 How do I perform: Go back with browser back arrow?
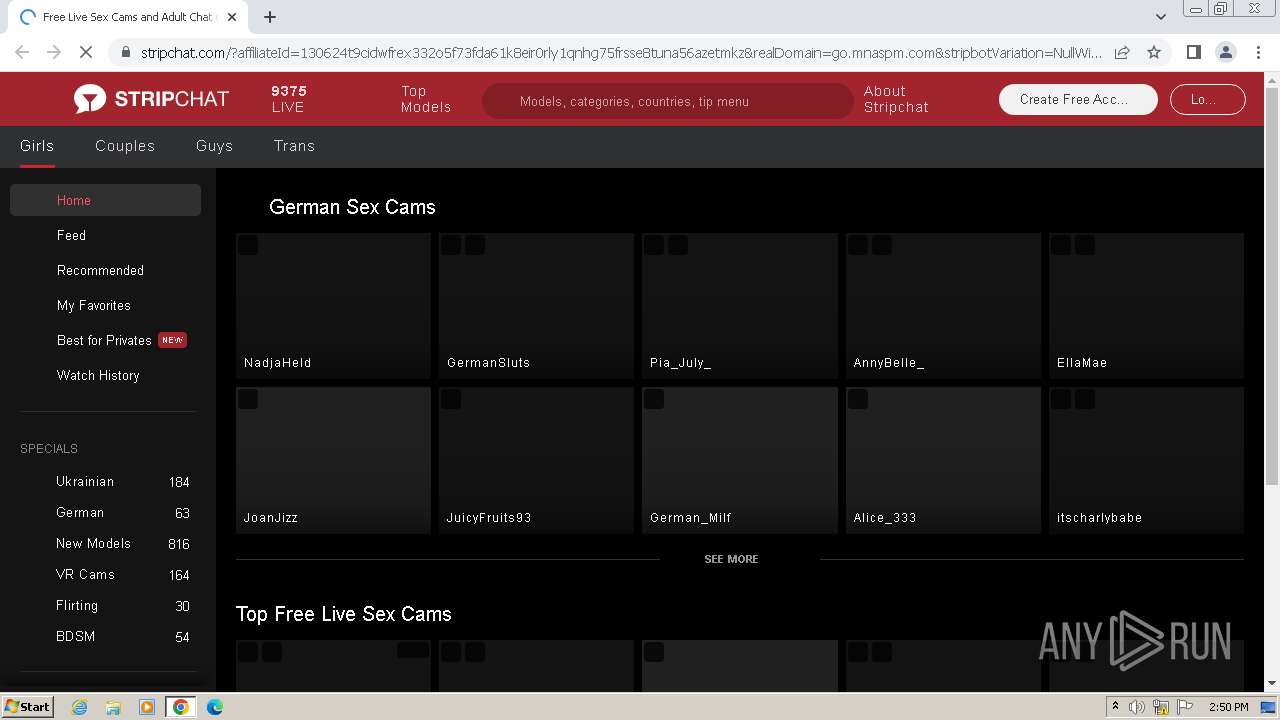point(22,52)
